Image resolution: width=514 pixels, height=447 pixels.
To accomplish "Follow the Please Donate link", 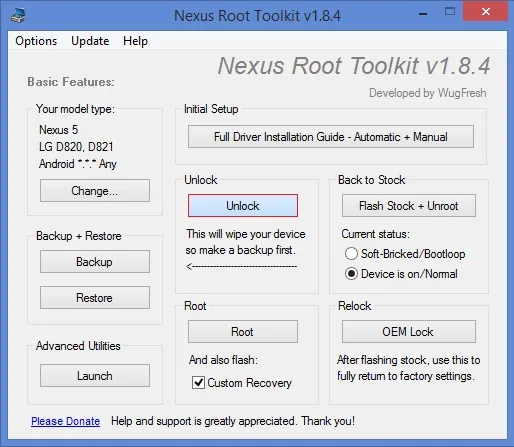I will click(x=65, y=421).
